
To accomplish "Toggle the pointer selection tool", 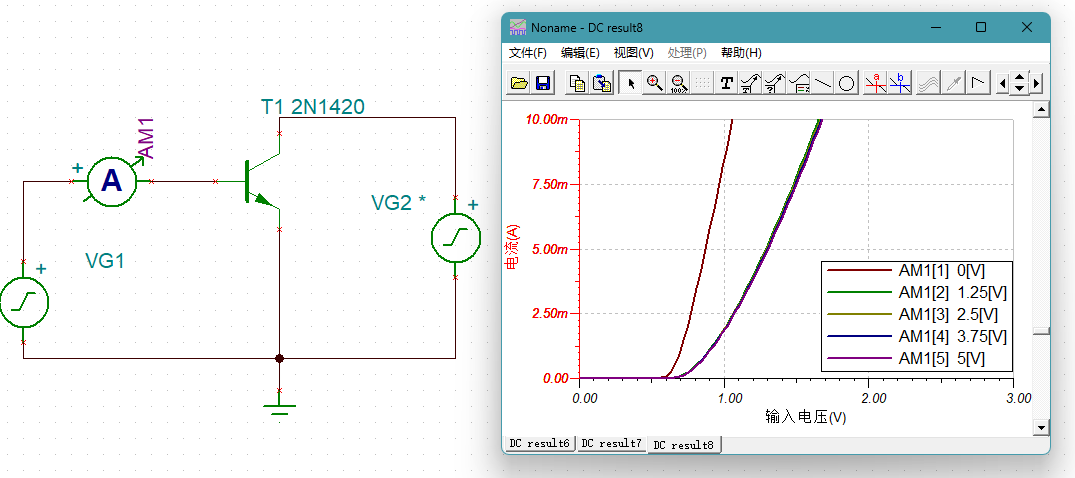I will [631, 84].
